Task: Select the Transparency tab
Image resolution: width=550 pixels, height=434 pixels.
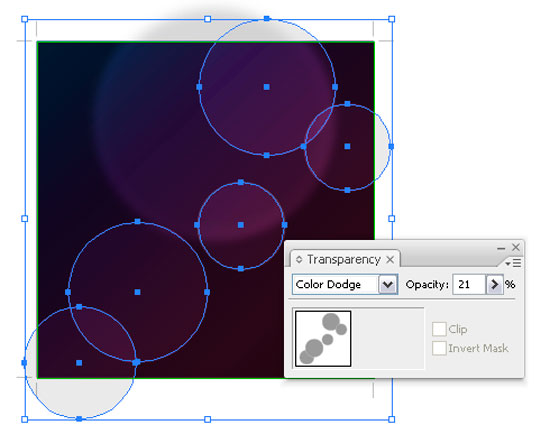Action: click(344, 260)
